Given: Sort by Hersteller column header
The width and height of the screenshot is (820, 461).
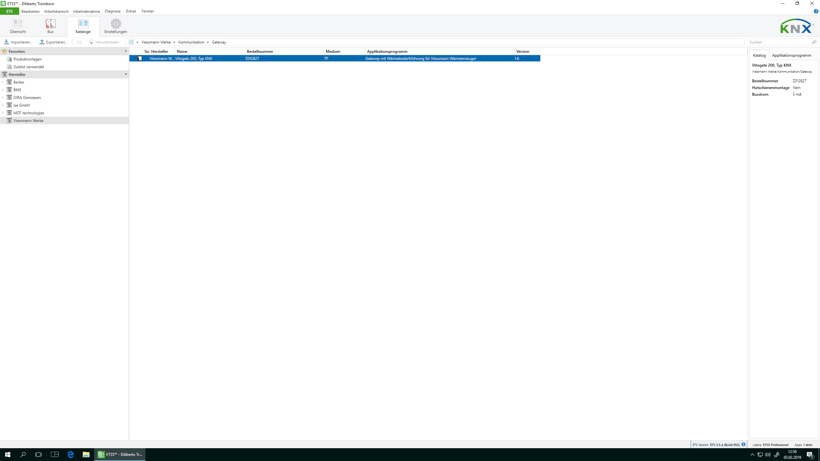Looking at the screenshot, I should point(162,51).
